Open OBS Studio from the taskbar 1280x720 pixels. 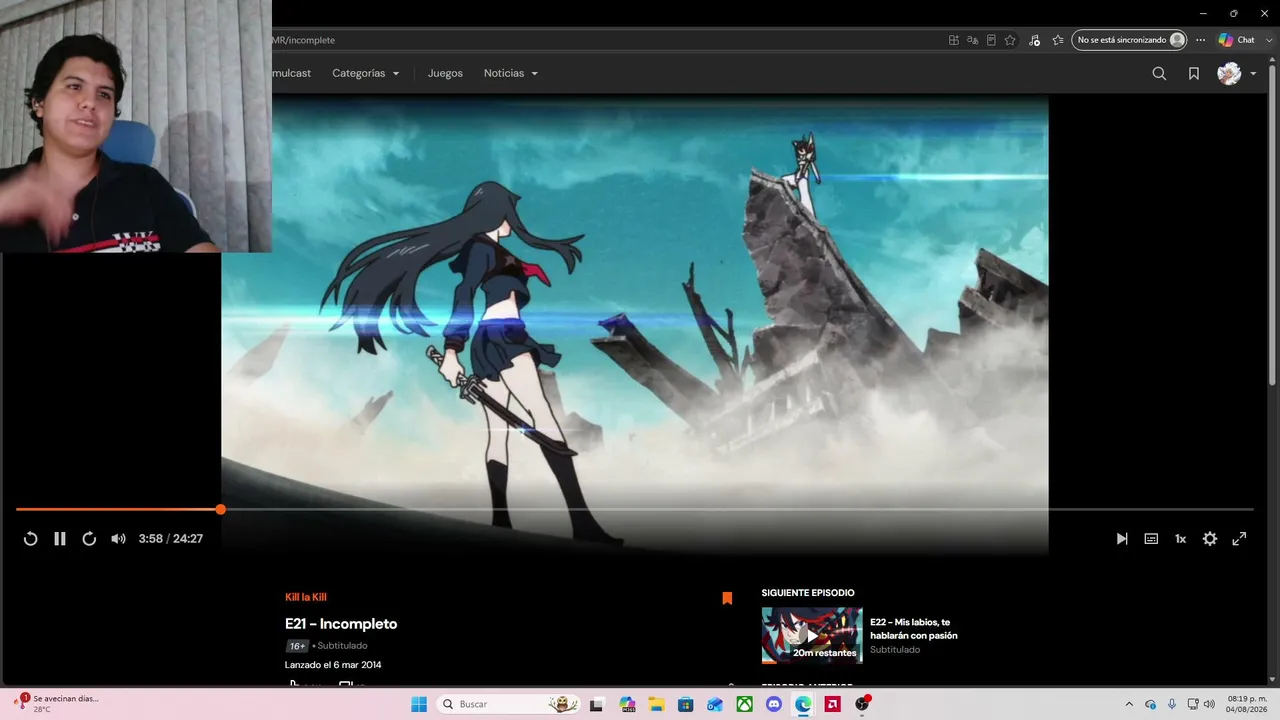(862, 704)
